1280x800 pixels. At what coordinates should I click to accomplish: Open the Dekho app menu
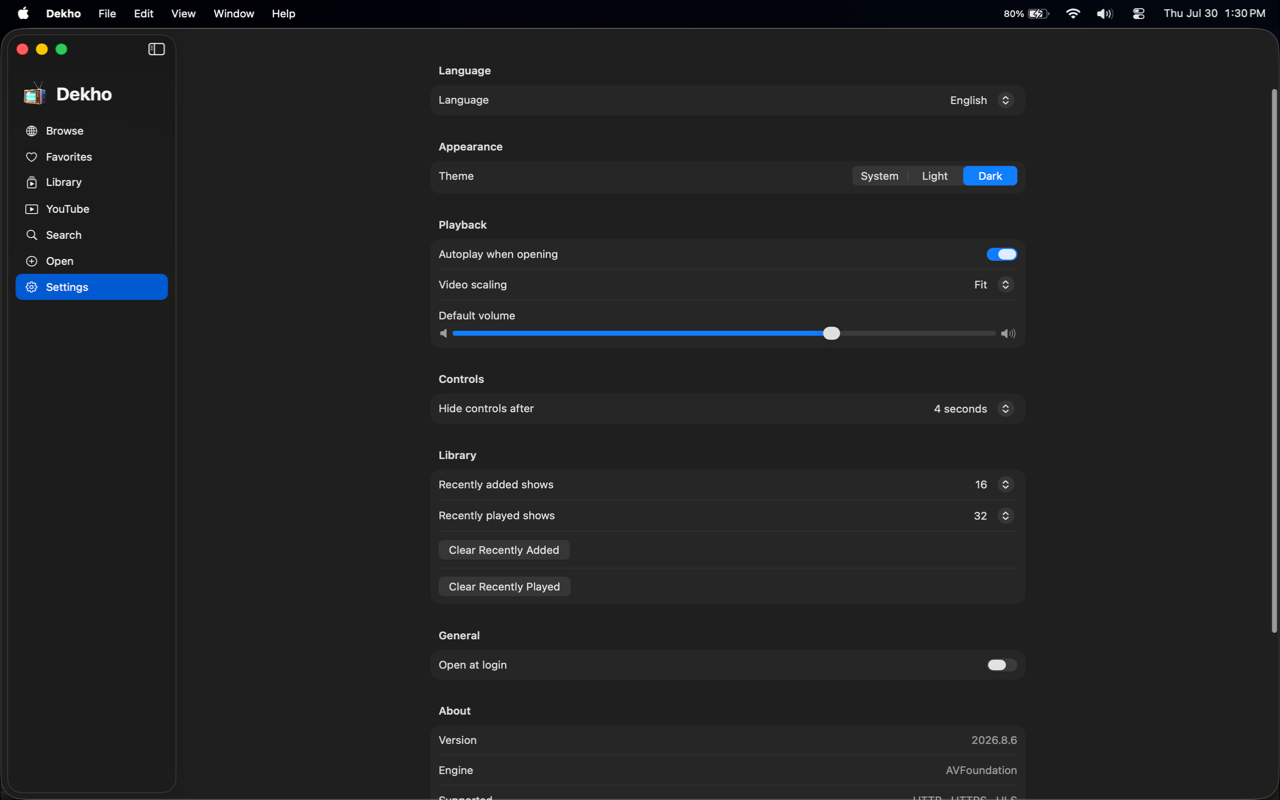point(63,14)
